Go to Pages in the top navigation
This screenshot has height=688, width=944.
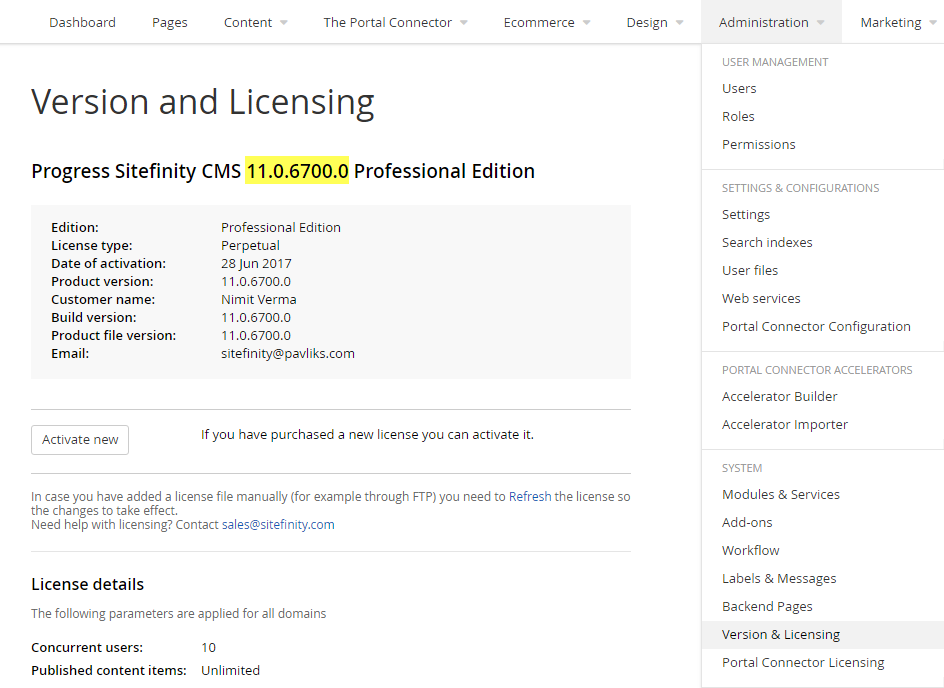(170, 22)
